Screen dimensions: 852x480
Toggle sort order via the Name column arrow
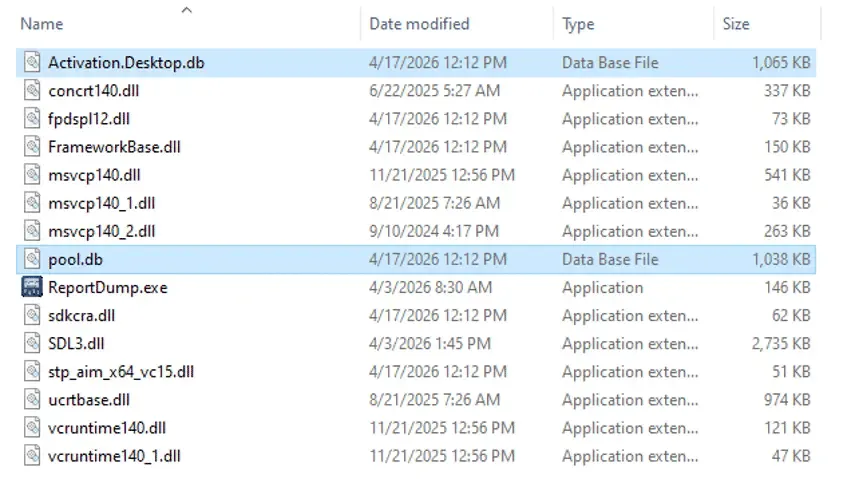[x=186, y=10]
